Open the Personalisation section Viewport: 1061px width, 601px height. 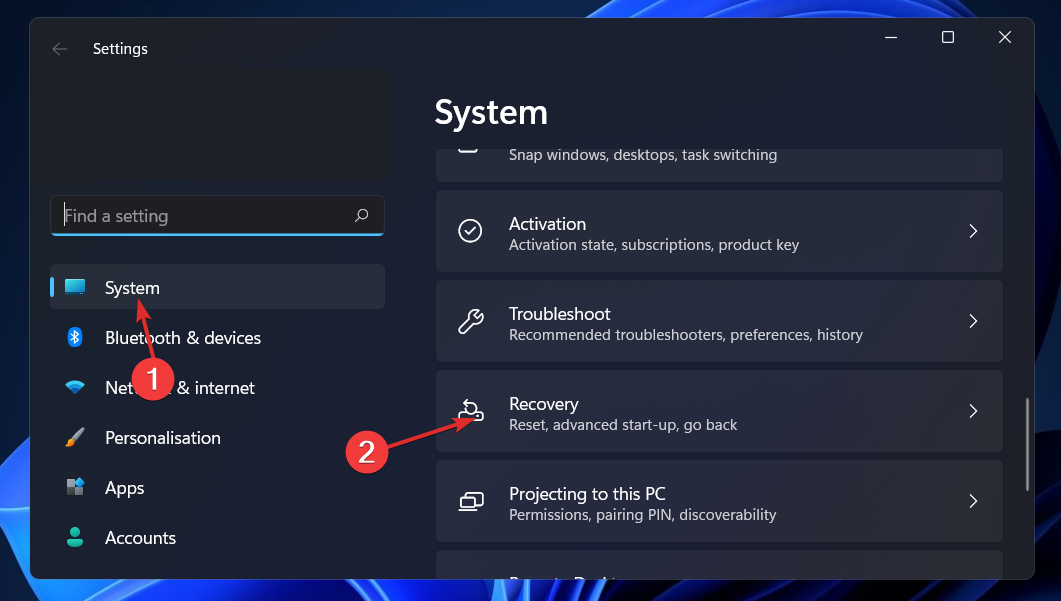point(163,438)
